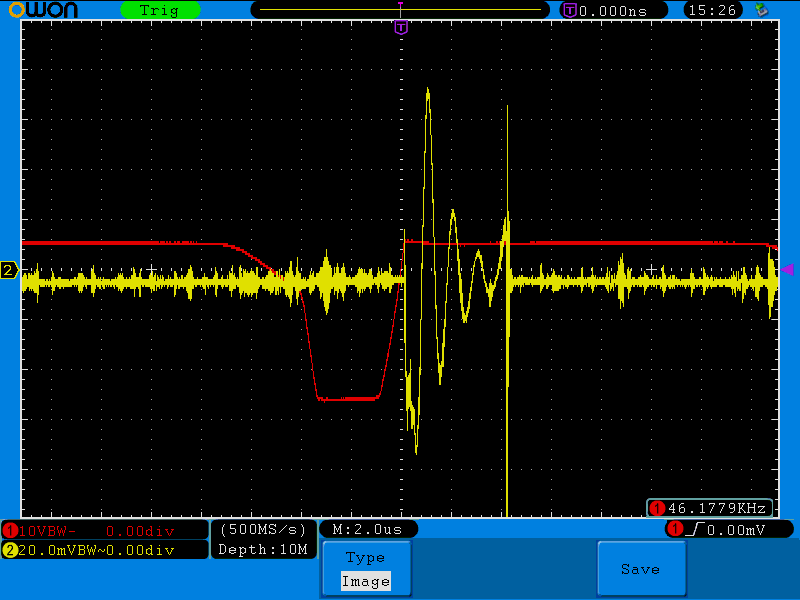This screenshot has width=800, height=600.
Task: Click the purple T icon beside 0.000ns
Action: pyautogui.click(x=569, y=11)
